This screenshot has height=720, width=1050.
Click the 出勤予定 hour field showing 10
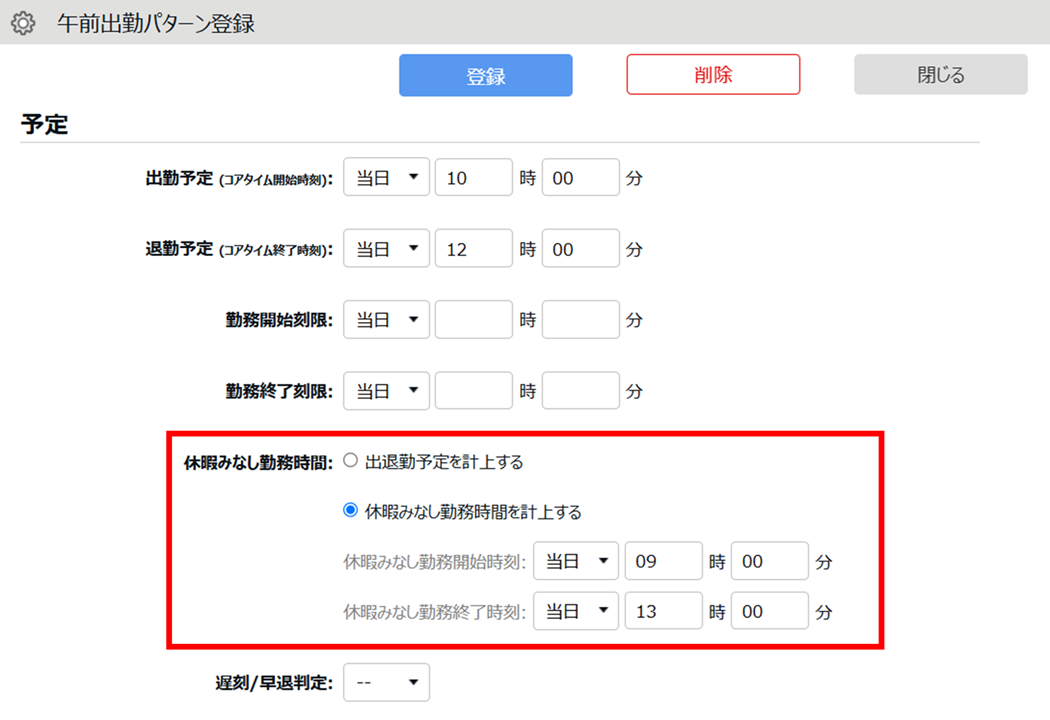point(473,178)
